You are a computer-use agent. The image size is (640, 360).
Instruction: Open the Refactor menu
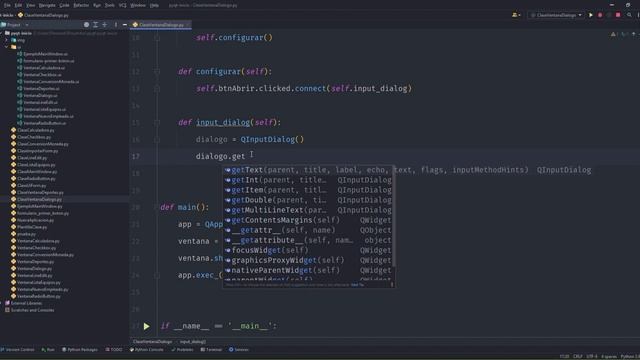click(x=81, y=5)
